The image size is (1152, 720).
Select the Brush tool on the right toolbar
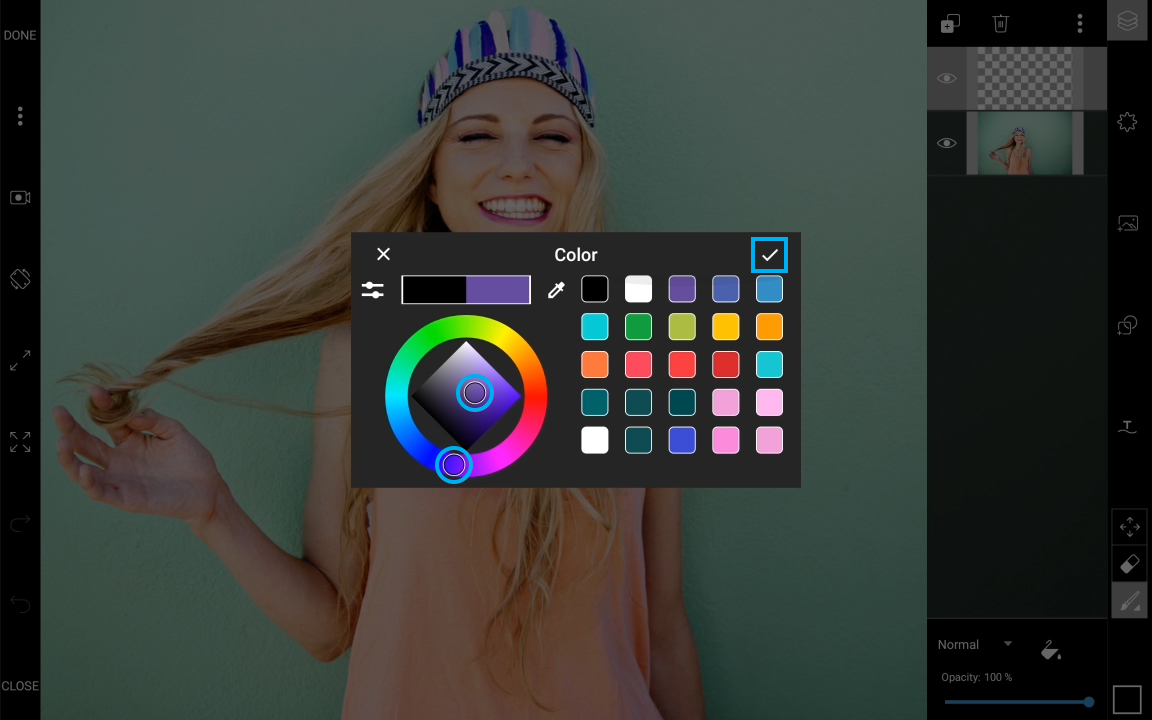(x=1129, y=600)
